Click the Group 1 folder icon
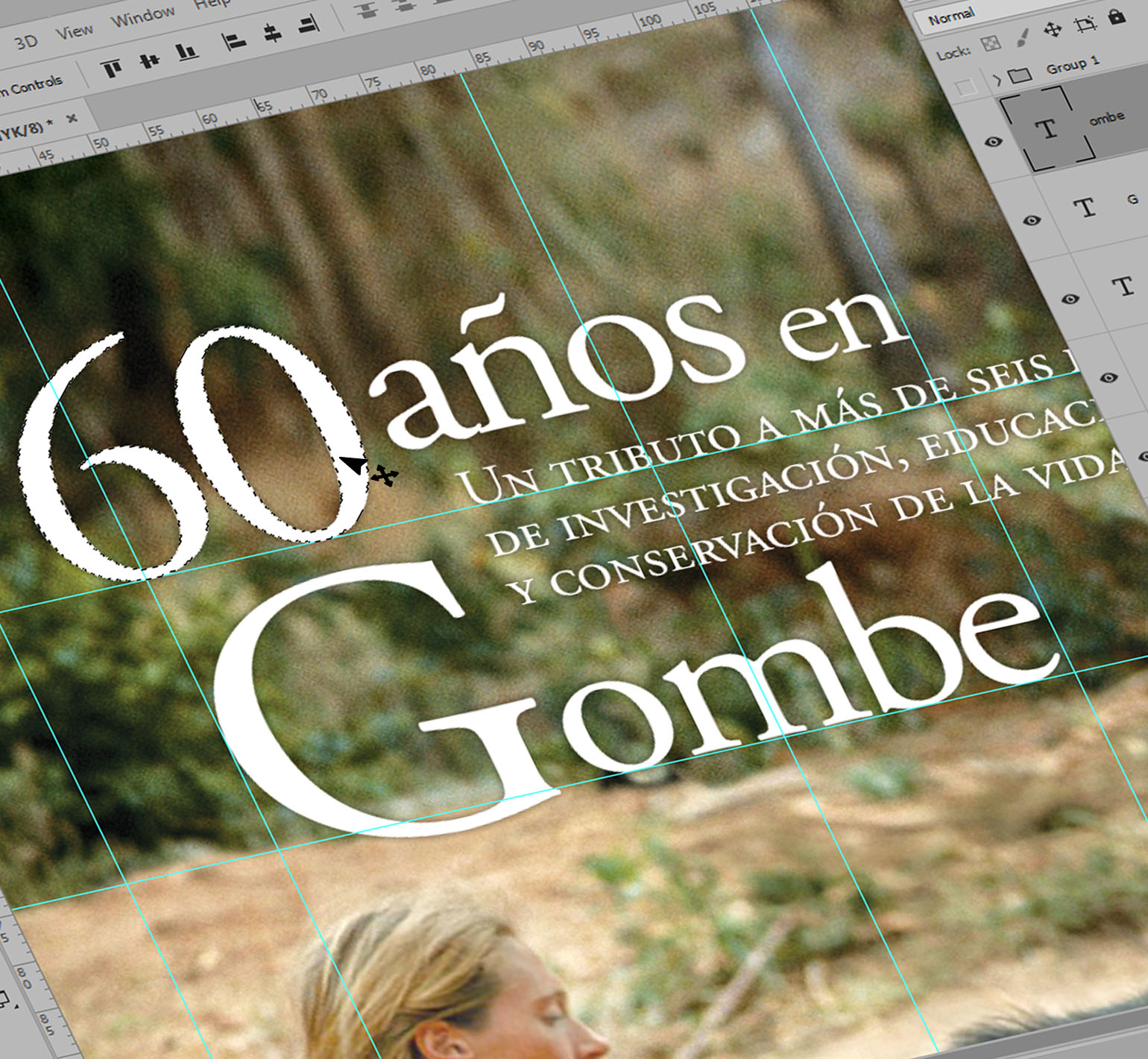The image size is (1148, 1059). (x=1019, y=75)
